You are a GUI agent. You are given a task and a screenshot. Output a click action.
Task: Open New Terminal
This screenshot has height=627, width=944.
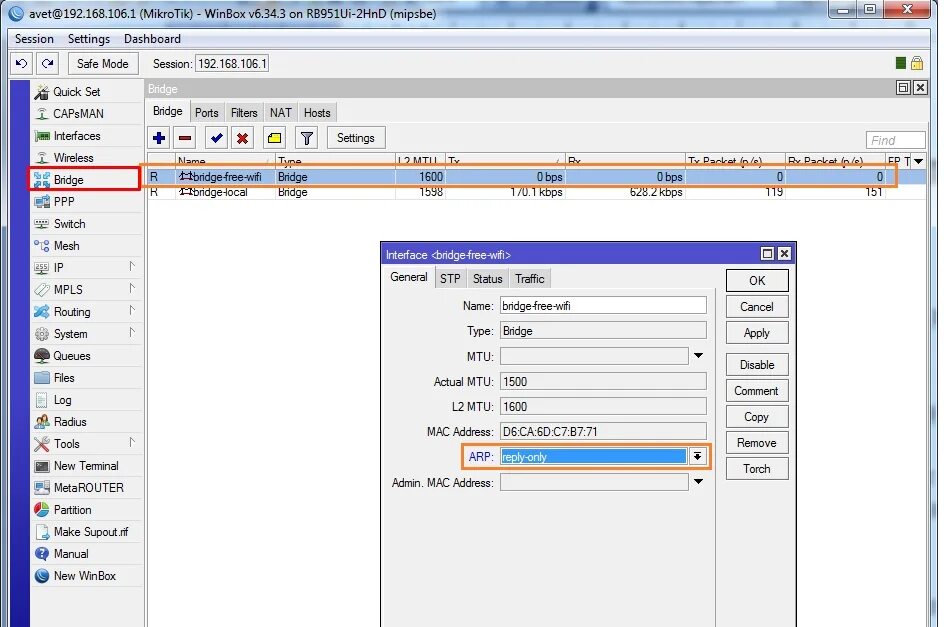(86, 466)
